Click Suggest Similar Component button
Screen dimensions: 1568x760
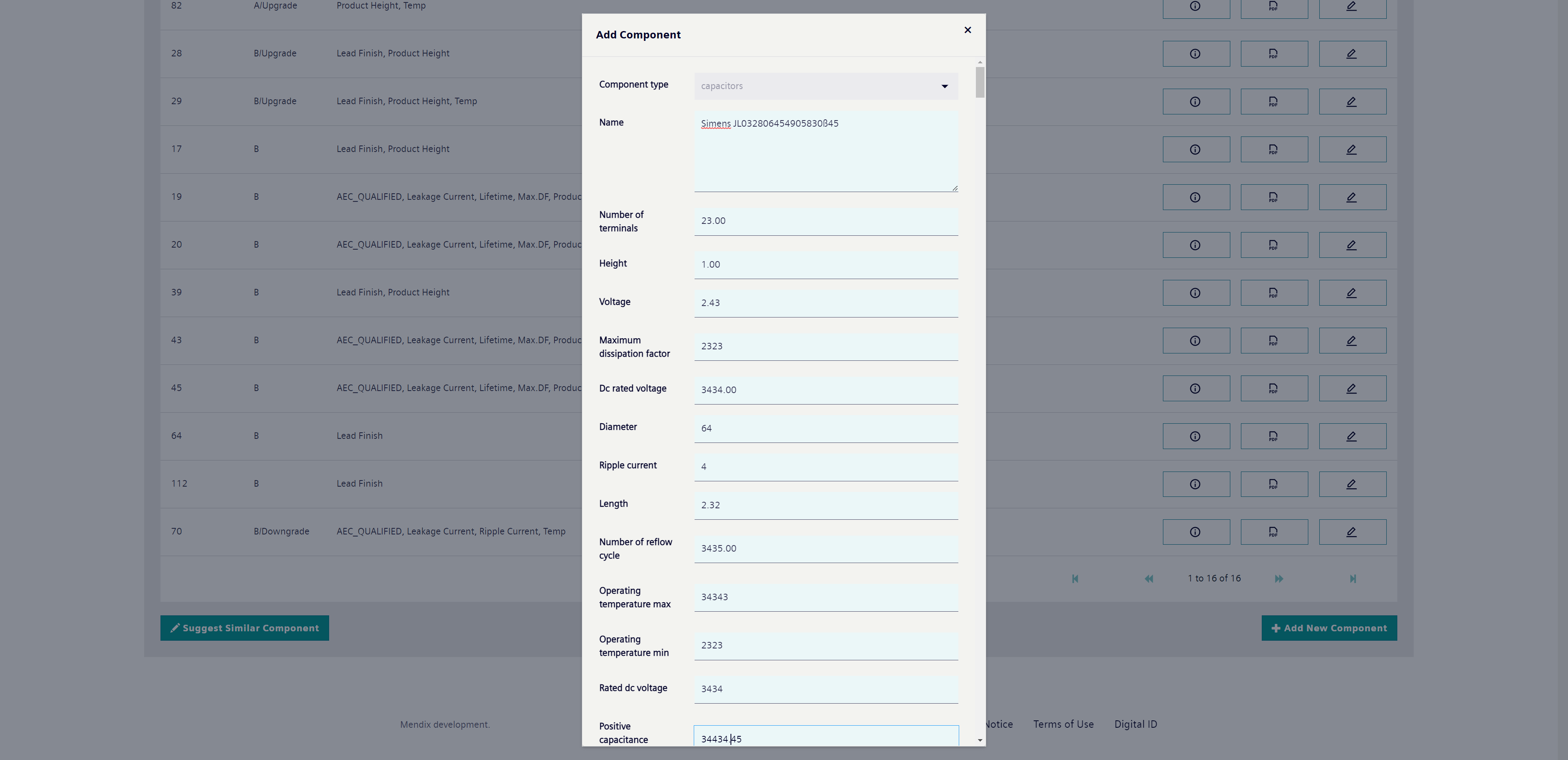pyautogui.click(x=245, y=628)
